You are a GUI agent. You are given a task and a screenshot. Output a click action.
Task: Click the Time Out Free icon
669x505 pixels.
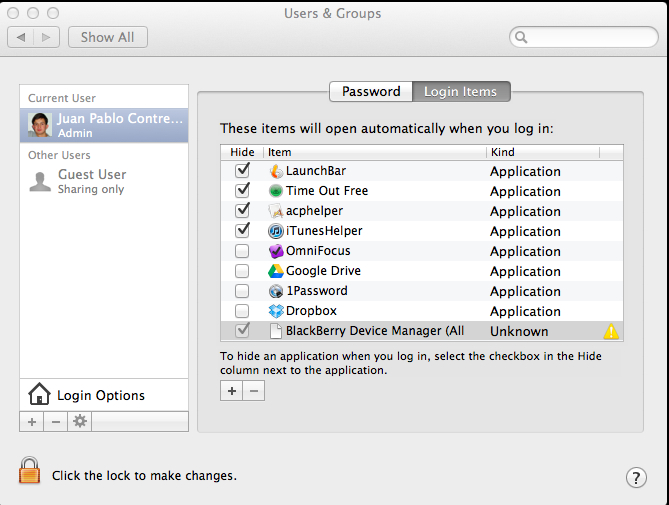(x=276, y=191)
